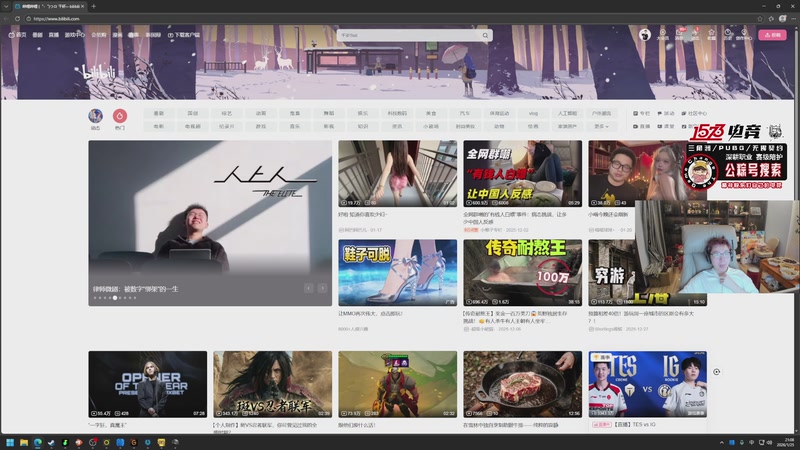Expand the 更多 category dropdown
Viewport: 800px width, 450px height.
[601, 126]
